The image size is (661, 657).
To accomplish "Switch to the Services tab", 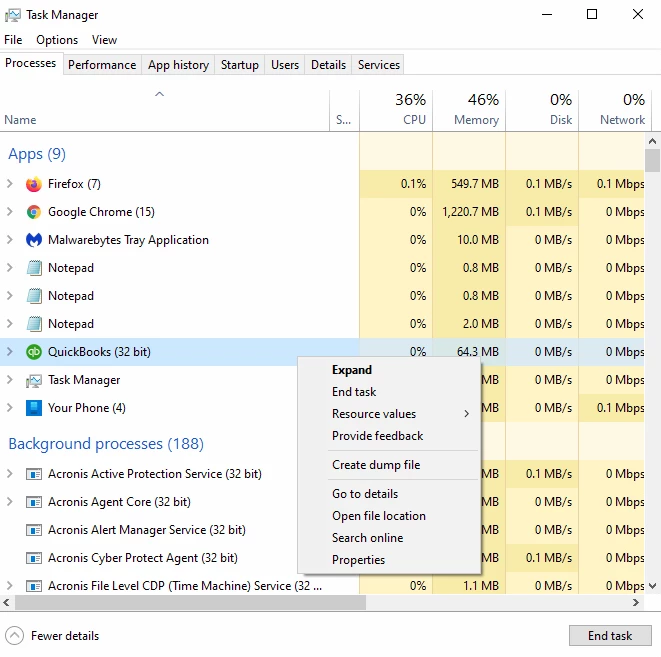I will click(x=379, y=65).
